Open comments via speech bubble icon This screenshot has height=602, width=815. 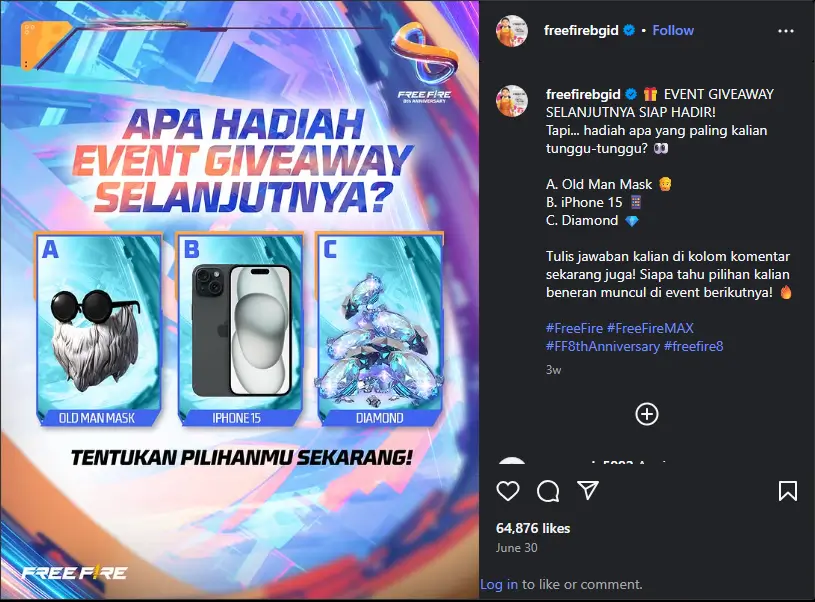[548, 491]
